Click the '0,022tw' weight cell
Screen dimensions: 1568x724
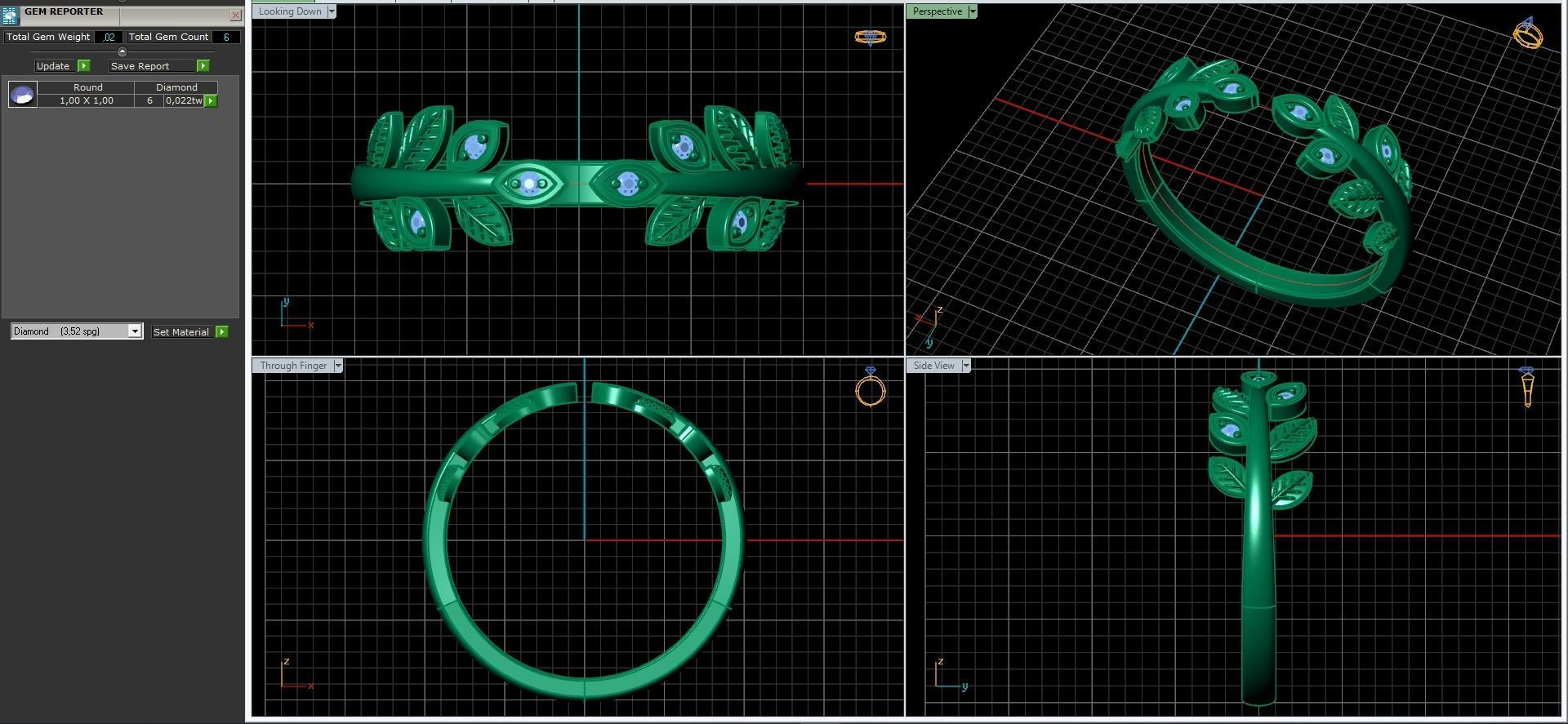click(x=184, y=100)
